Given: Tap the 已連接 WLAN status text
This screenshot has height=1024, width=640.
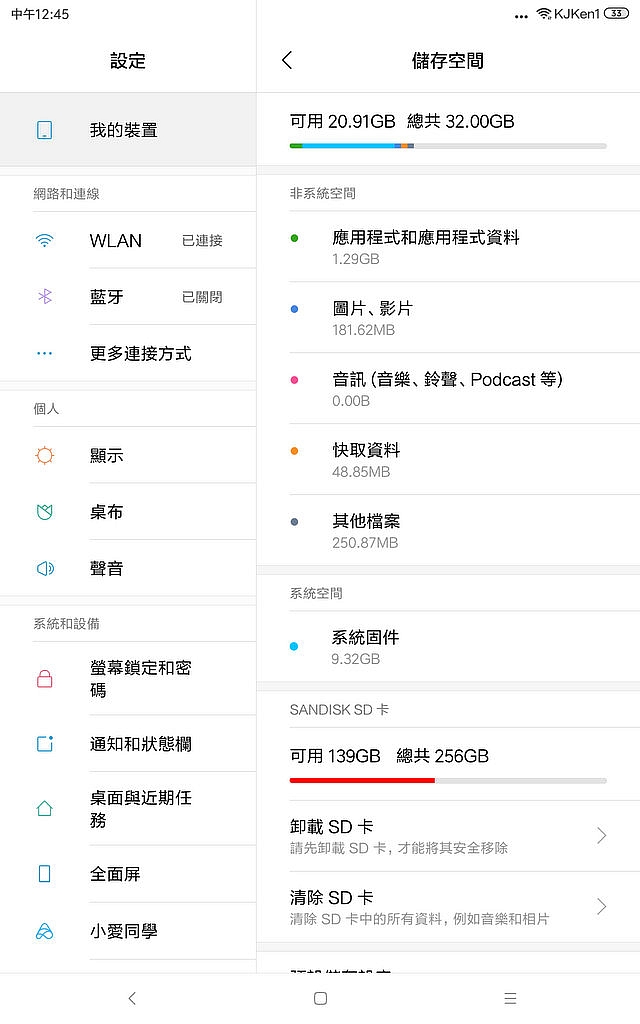Looking at the screenshot, I should (x=202, y=240).
